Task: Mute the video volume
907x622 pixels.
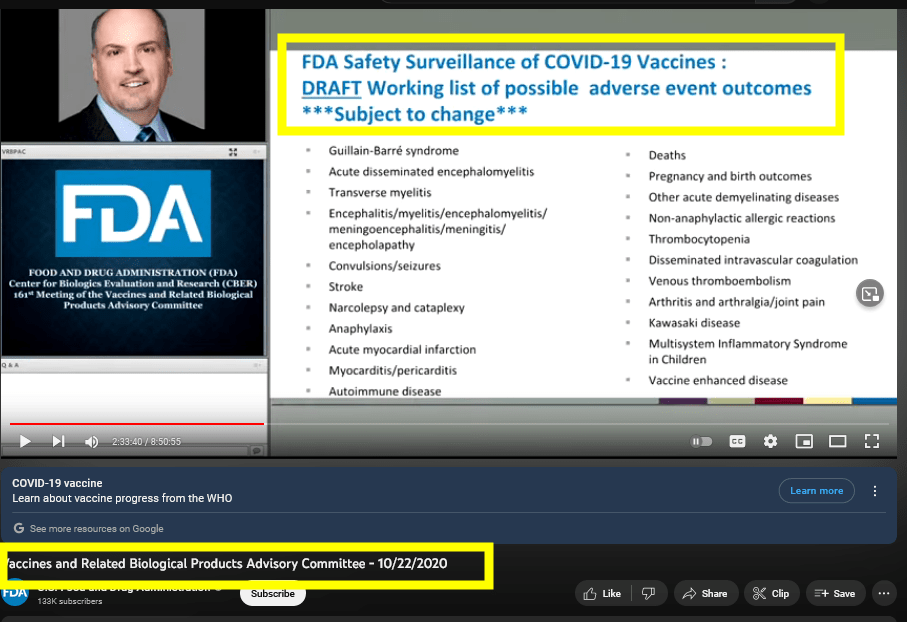Action: click(x=92, y=441)
